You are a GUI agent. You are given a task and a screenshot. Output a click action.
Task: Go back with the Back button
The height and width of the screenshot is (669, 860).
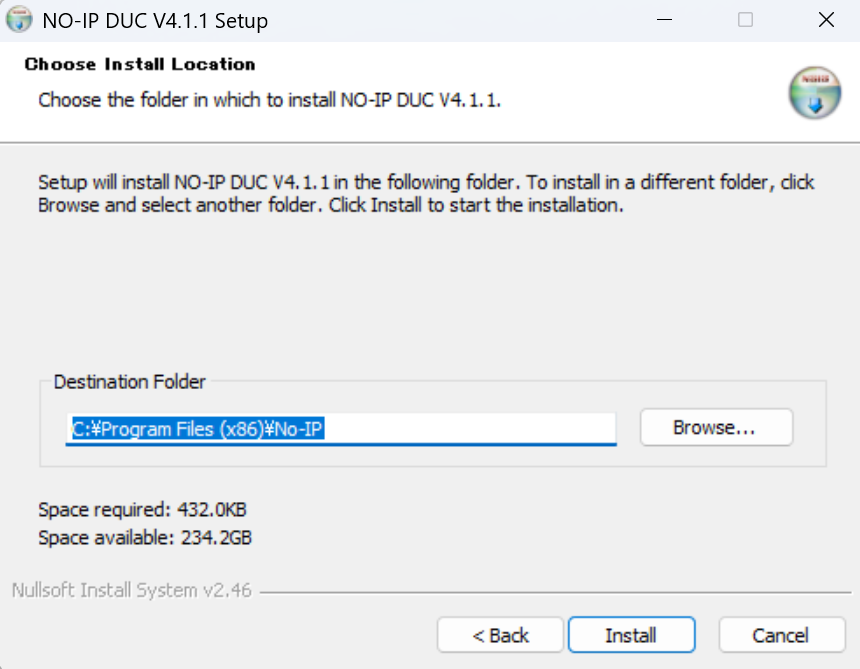click(x=501, y=635)
